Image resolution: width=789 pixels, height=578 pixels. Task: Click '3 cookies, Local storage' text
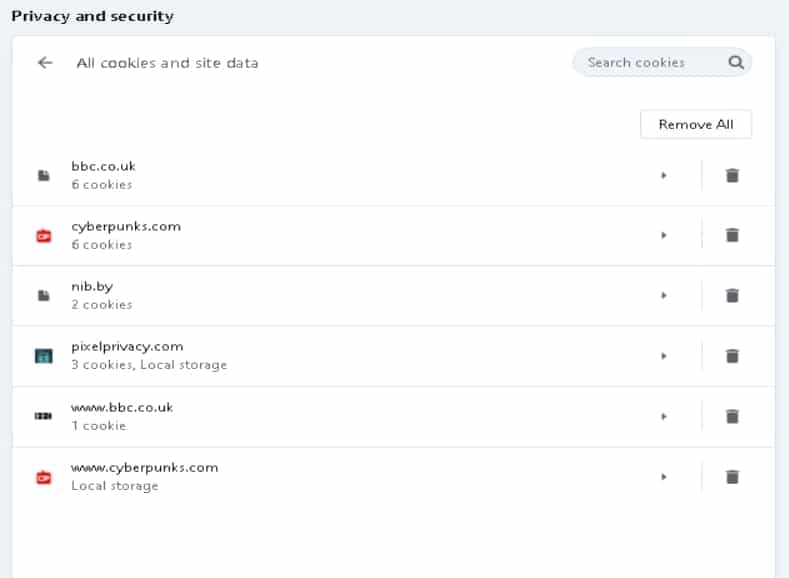tap(149, 365)
